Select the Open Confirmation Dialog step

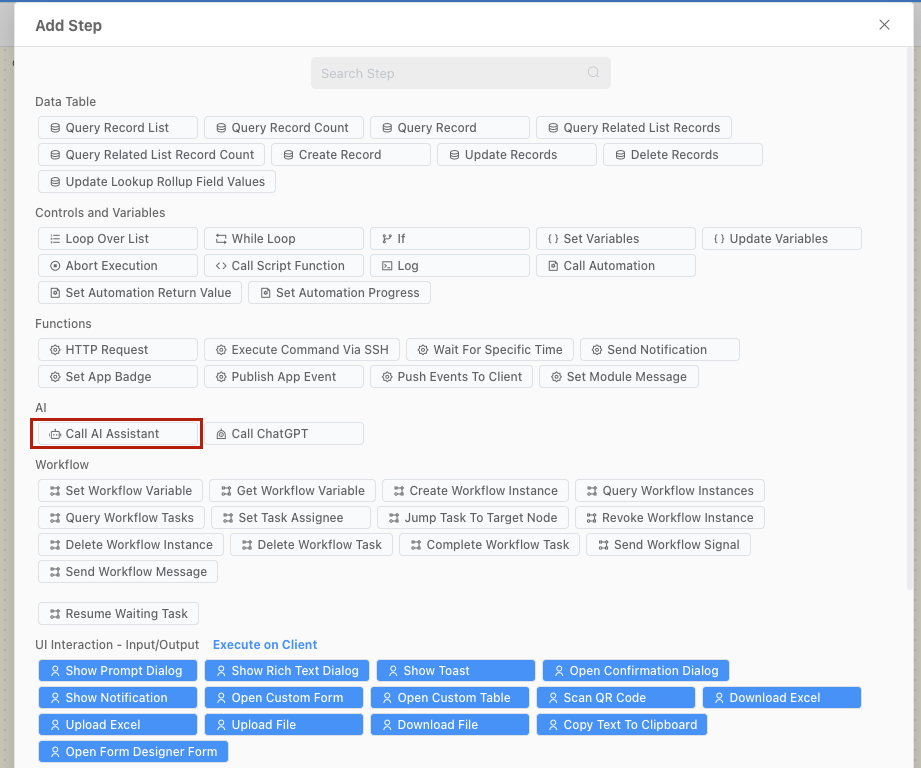click(x=636, y=671)
